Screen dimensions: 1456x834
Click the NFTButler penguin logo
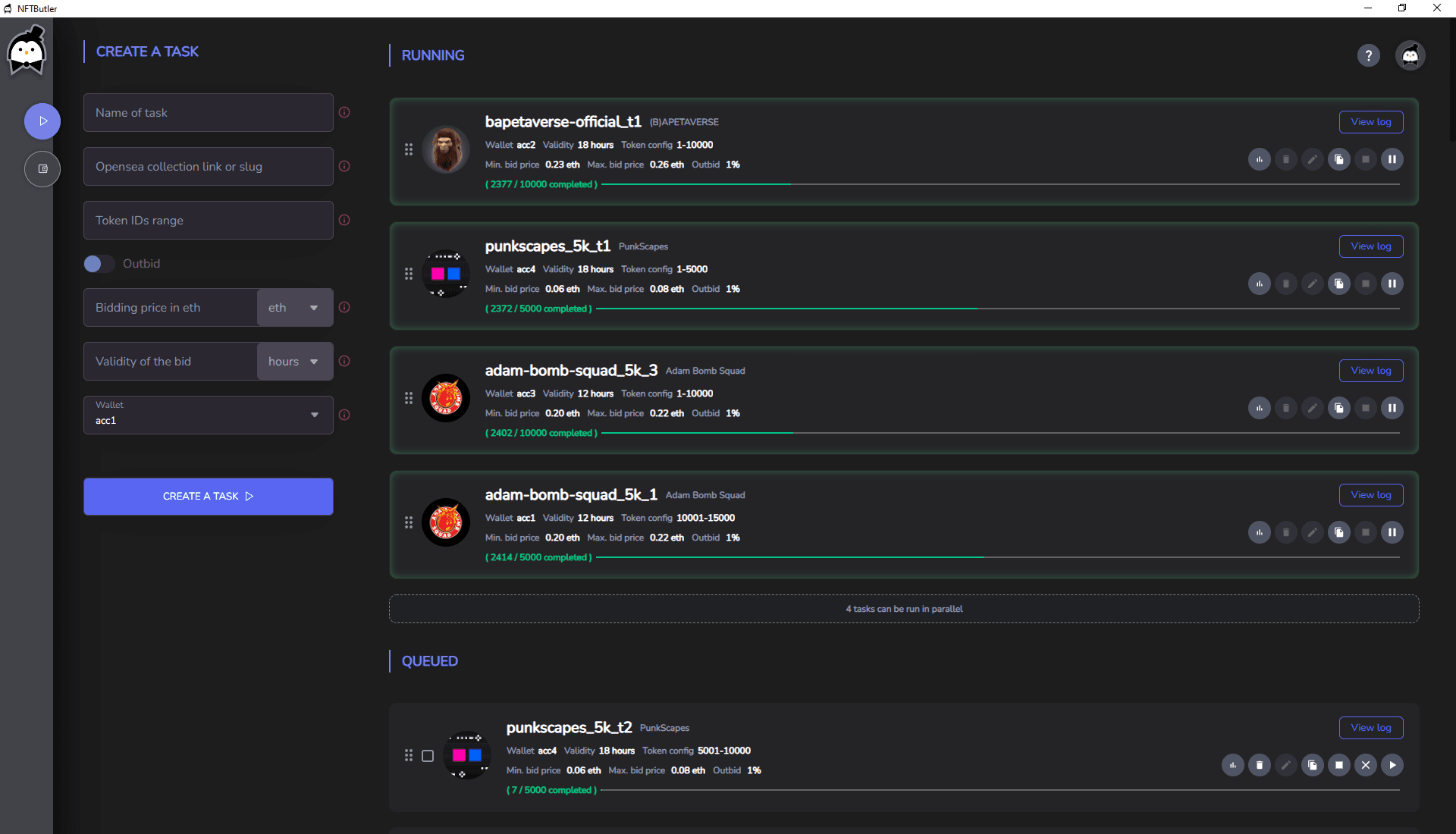27,51
